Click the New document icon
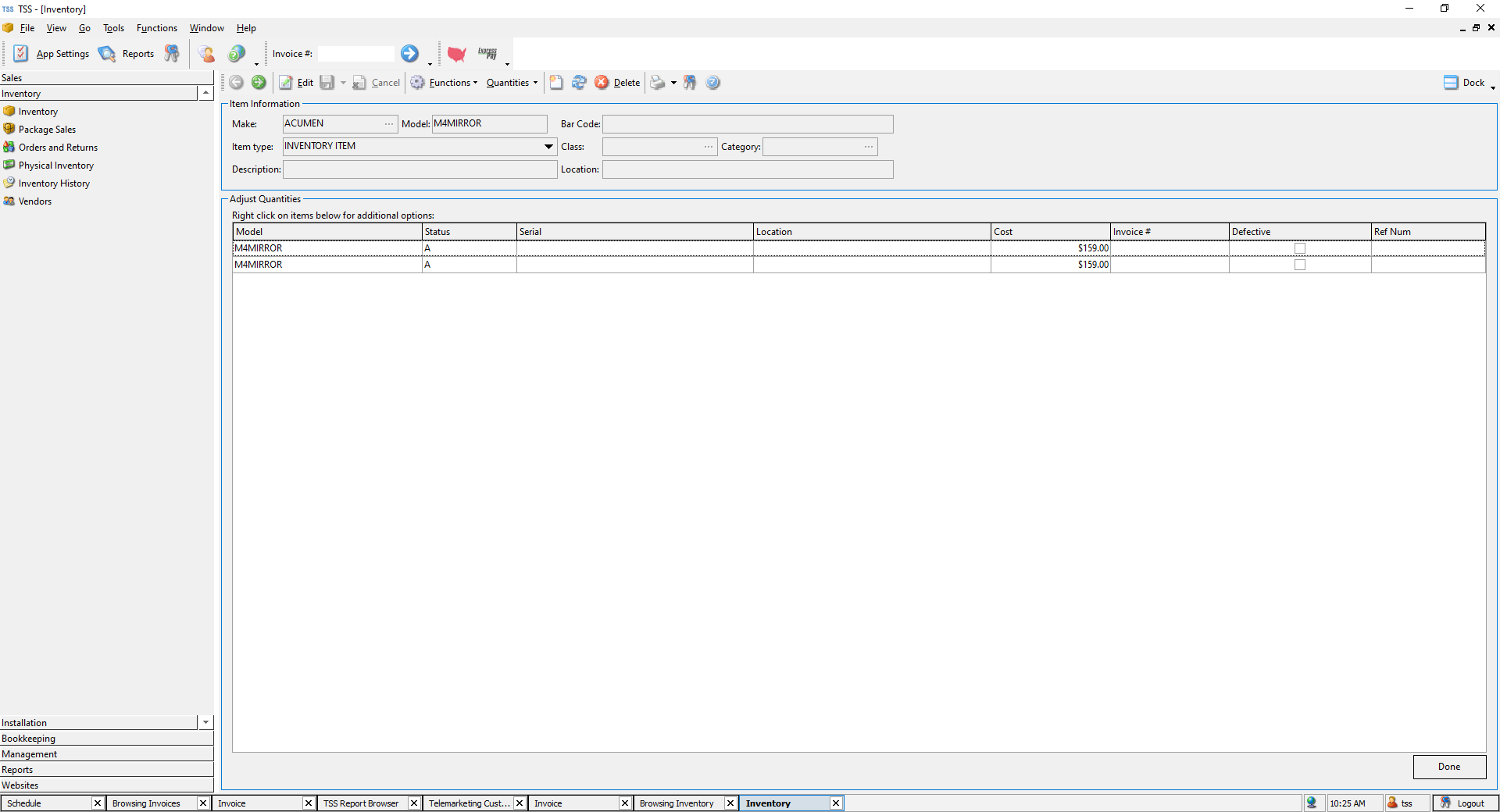This screenshot has width=1500, height=812. [556, 83]
